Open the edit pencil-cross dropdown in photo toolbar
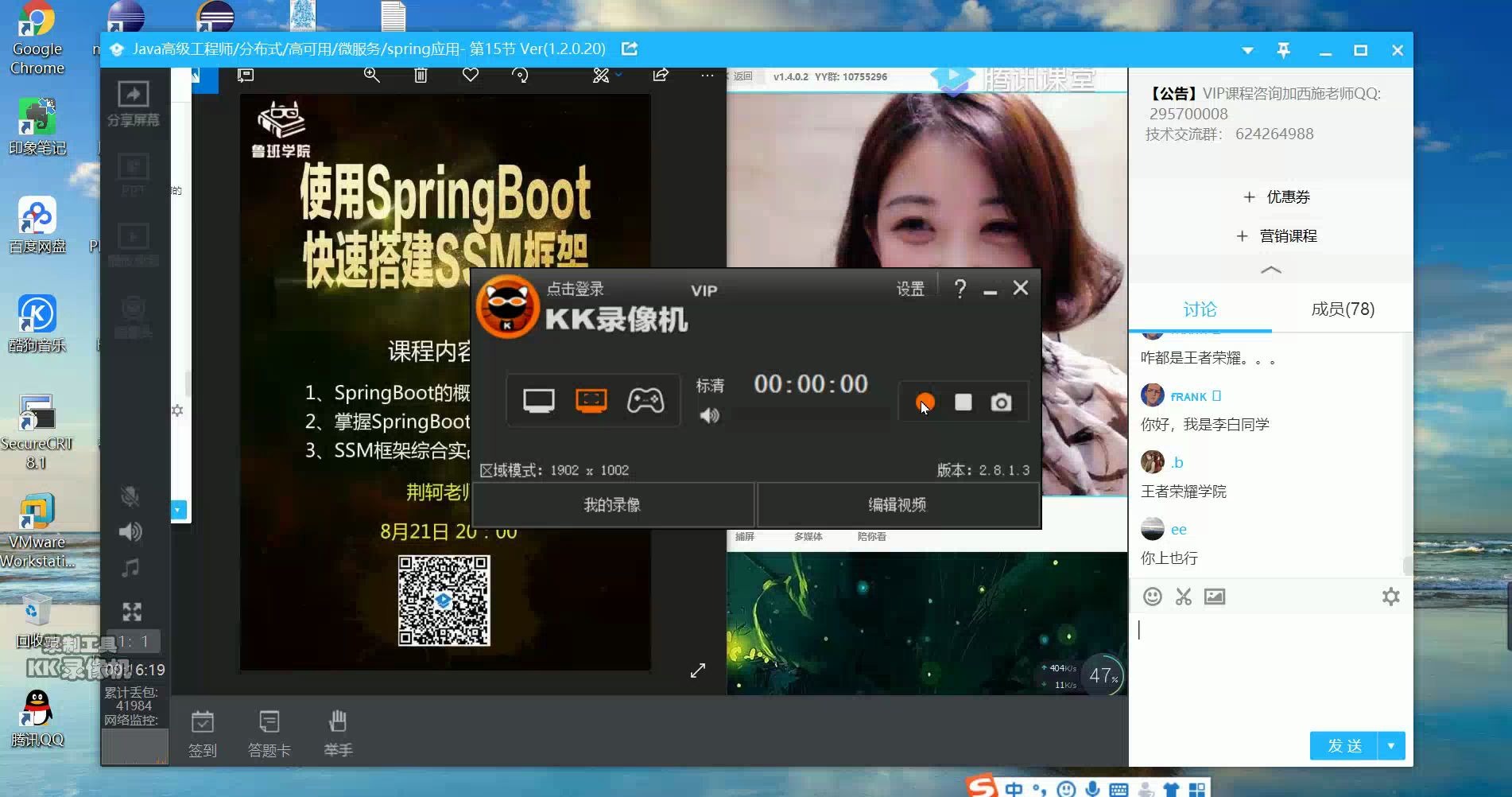The height and width of the screenshot is (797, 1512). point(607,75)
